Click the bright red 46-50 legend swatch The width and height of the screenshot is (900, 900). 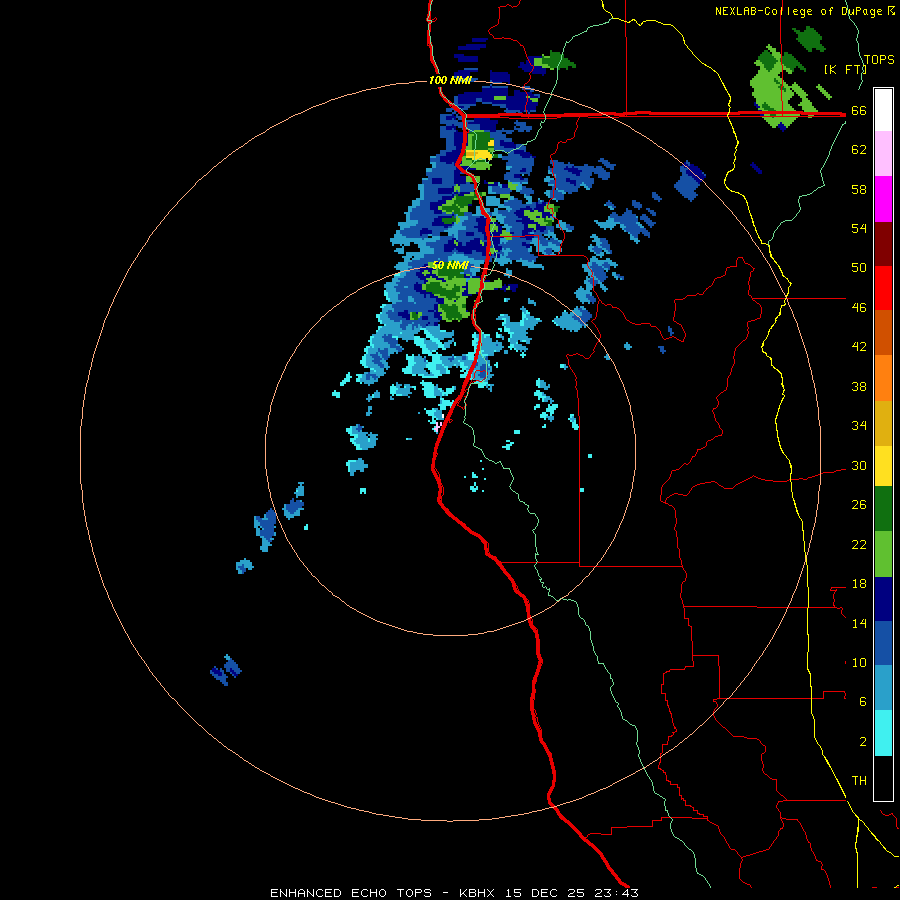883,288
